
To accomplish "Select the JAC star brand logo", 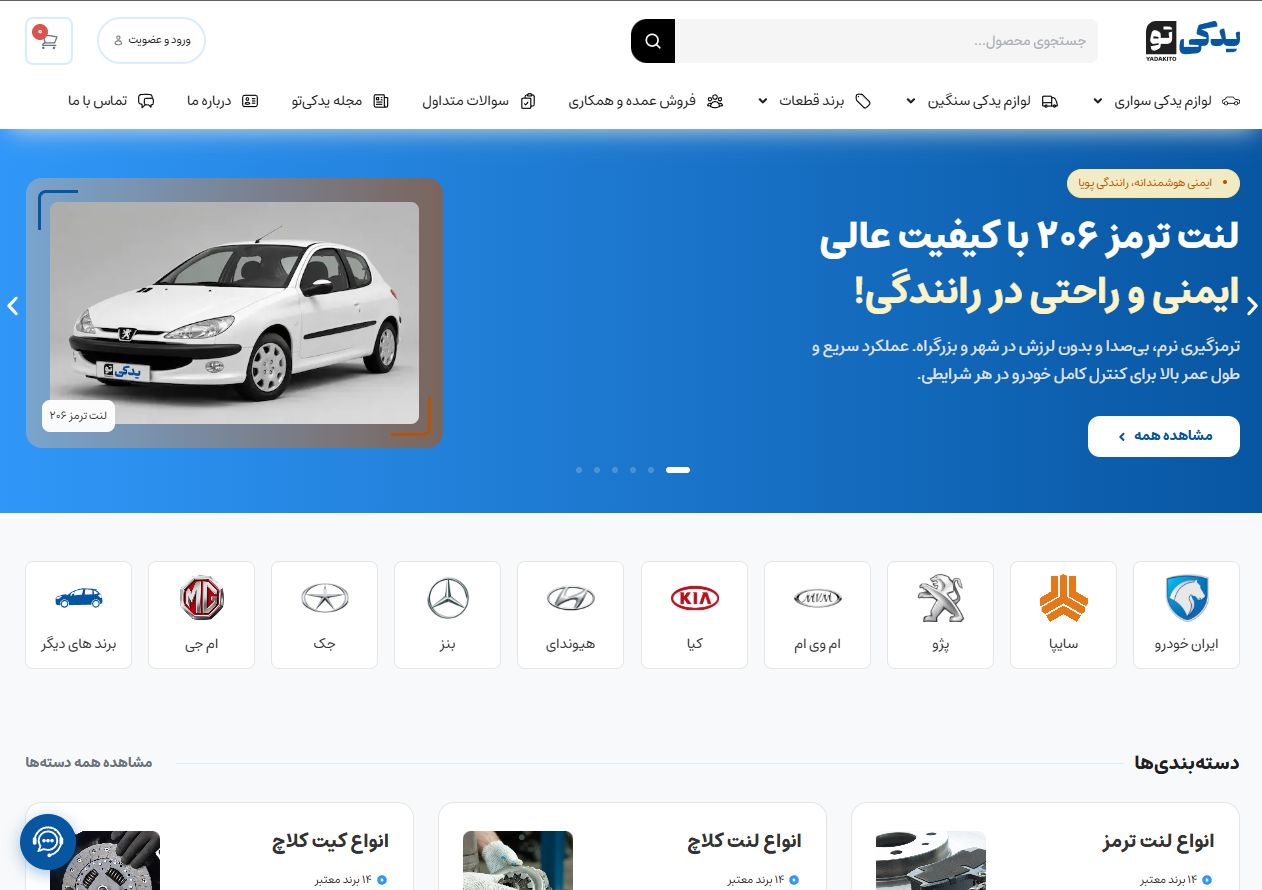I will tap(325, 598).
